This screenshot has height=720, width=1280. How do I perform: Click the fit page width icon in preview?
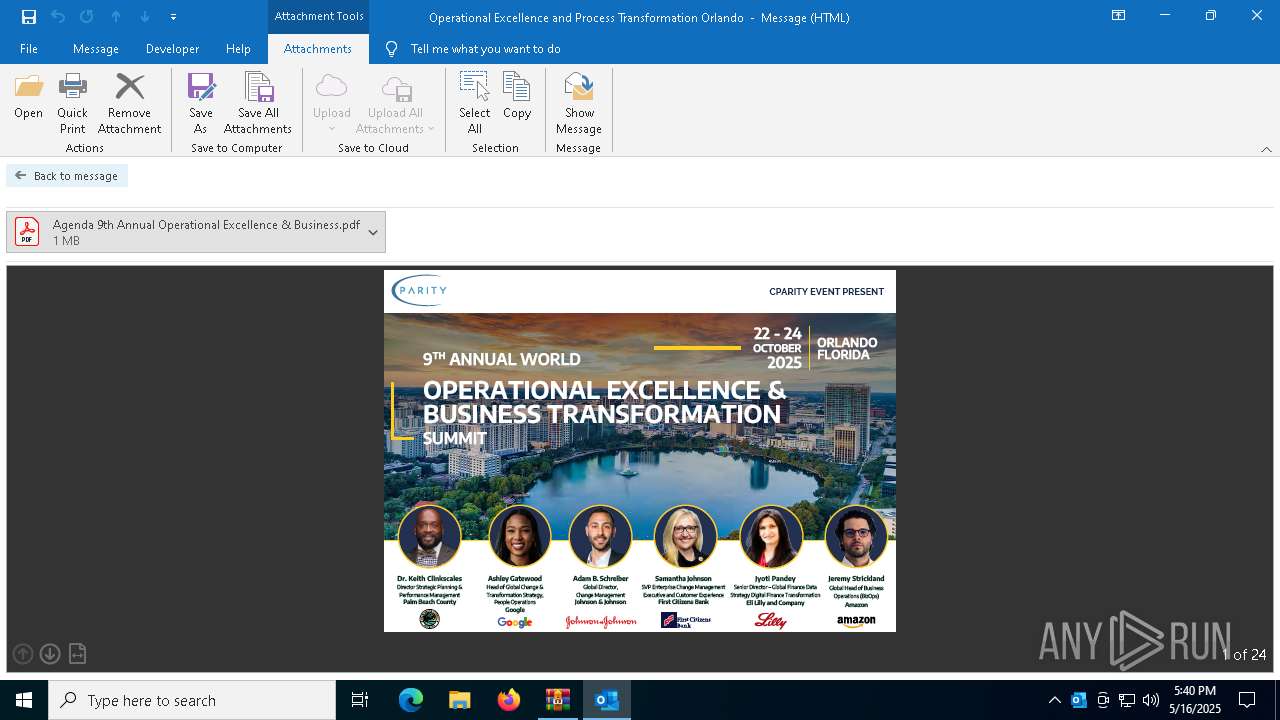(77, 654)
